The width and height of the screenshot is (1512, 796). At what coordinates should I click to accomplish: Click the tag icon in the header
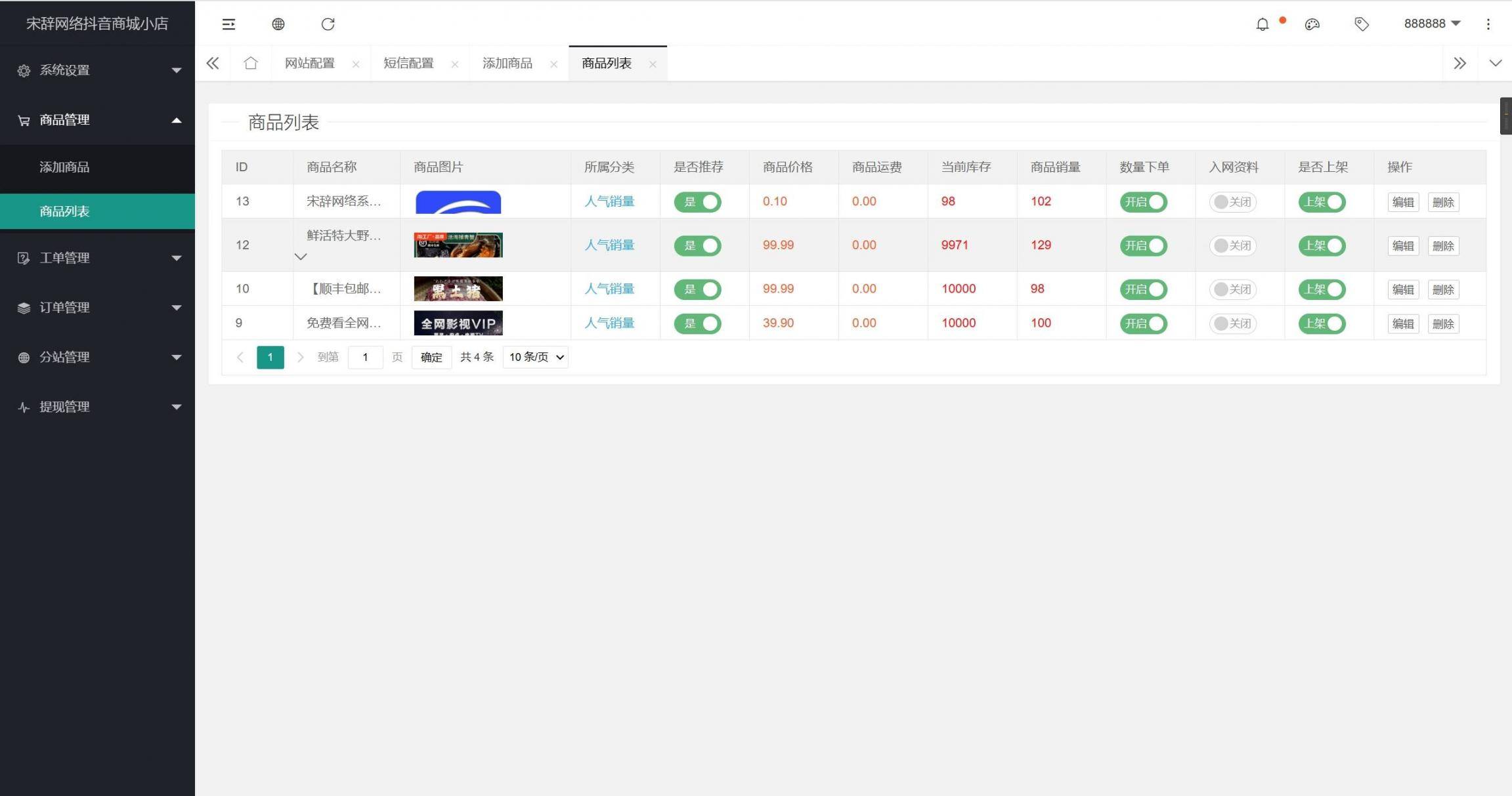pos(1361,24)
